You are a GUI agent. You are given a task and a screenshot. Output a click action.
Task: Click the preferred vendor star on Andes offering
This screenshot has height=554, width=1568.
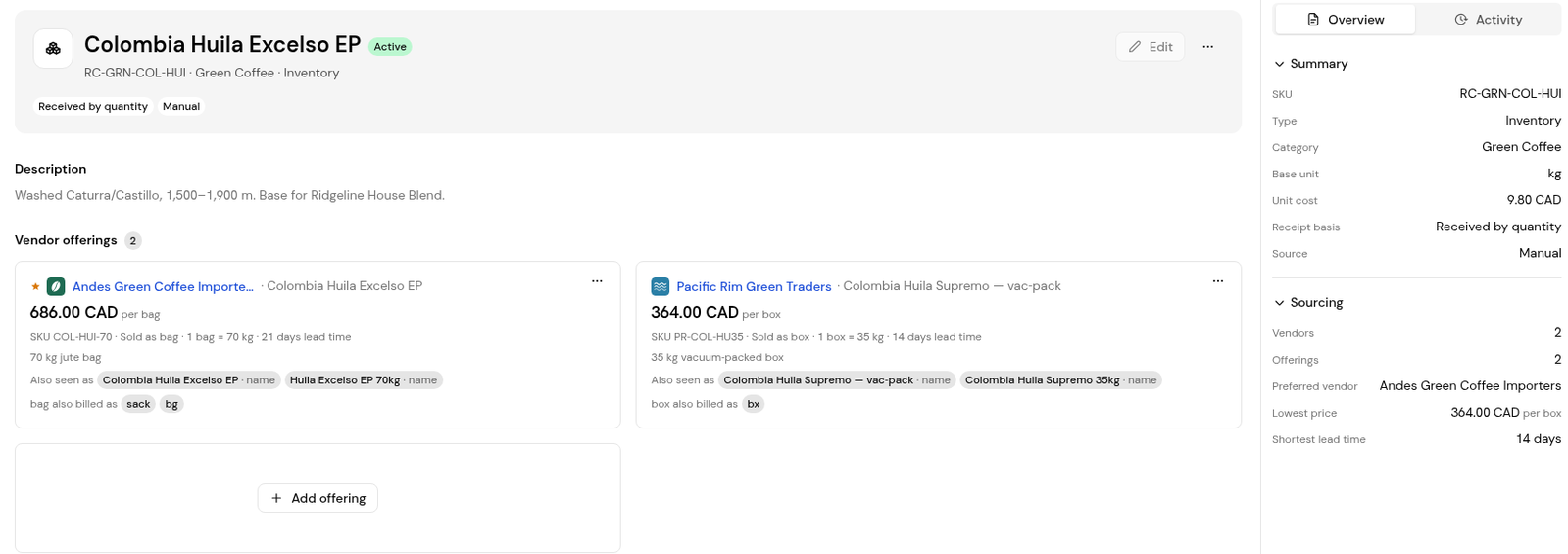[36, 286]
